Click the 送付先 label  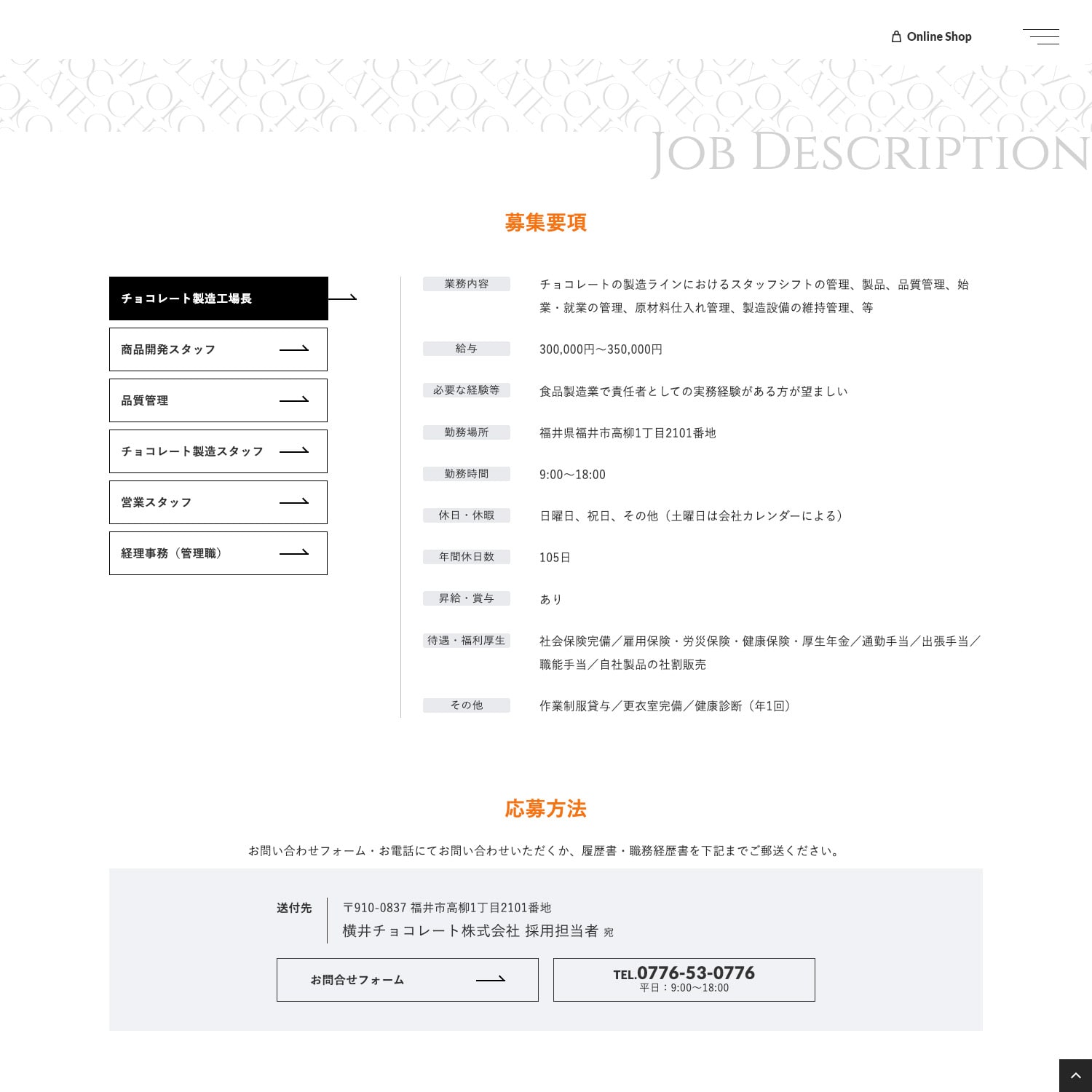(294, 908)
